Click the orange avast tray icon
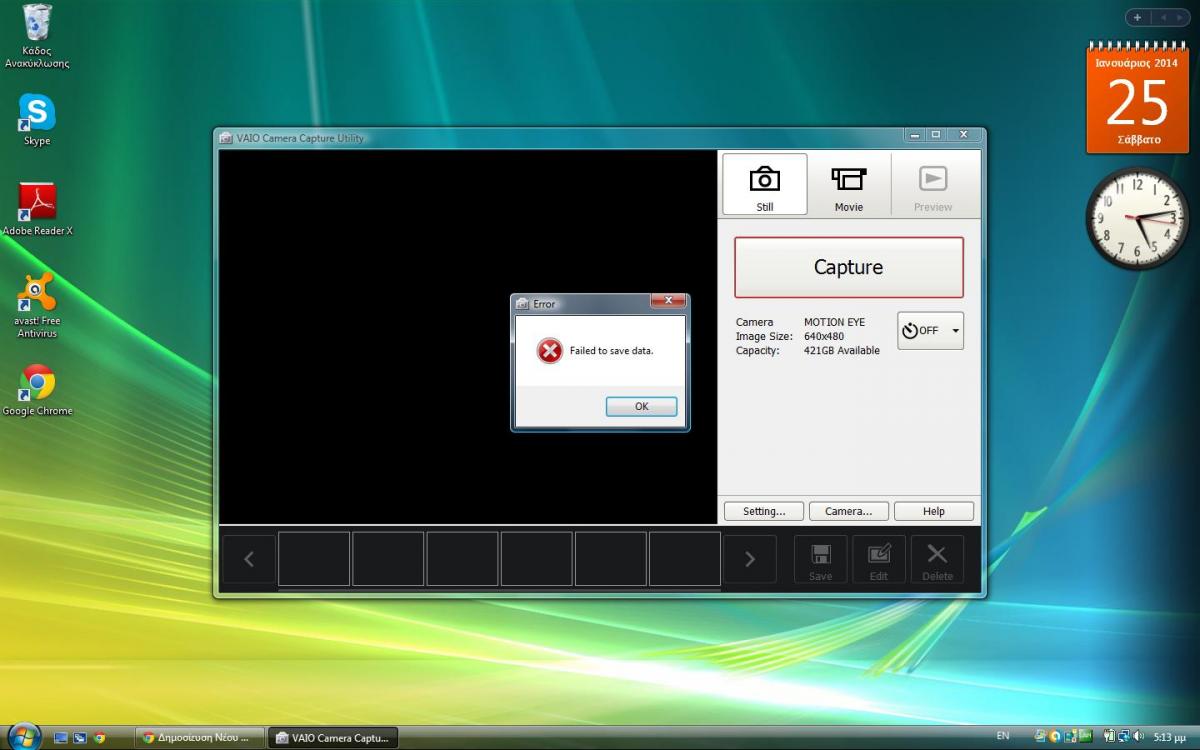Image resolution: width=1200 pixels, height=750 pixels. coord(1056,737)
